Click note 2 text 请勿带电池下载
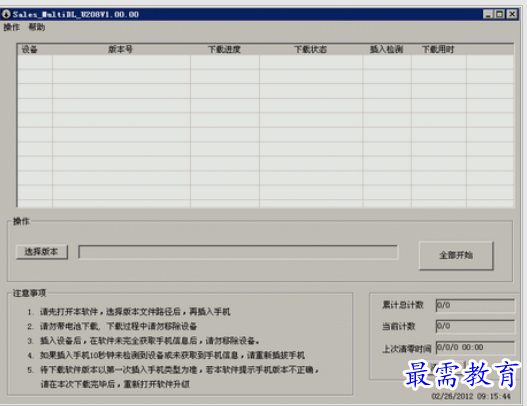 (118, 326)
